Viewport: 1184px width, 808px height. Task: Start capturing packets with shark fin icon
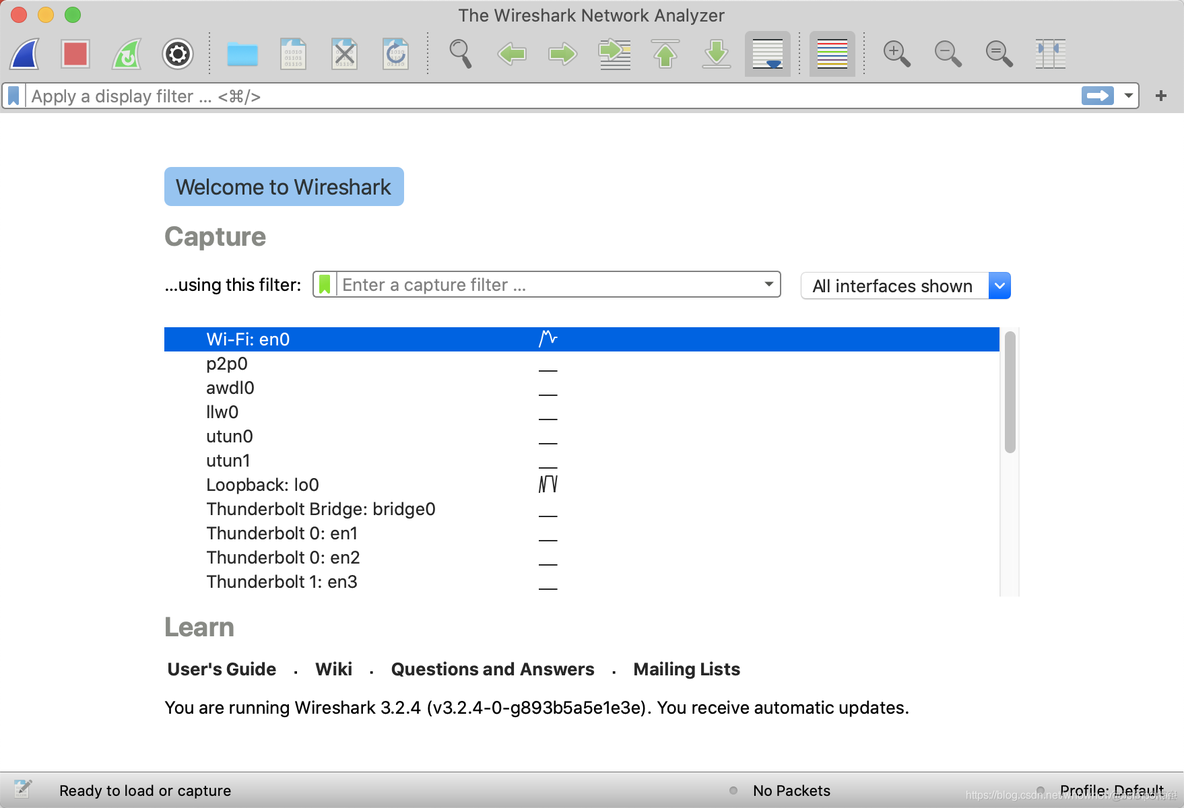25,54
